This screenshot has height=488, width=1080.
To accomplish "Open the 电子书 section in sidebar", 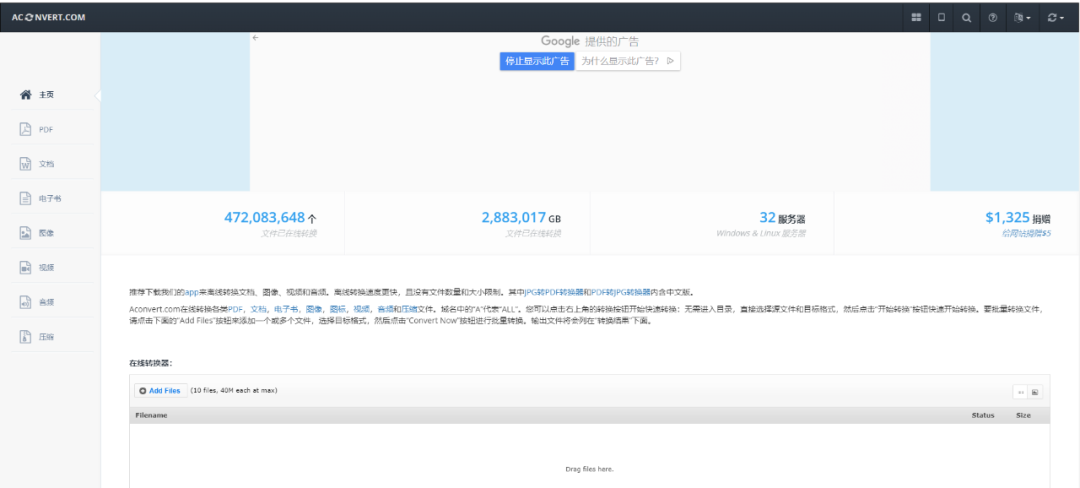I will click(52, 198).
